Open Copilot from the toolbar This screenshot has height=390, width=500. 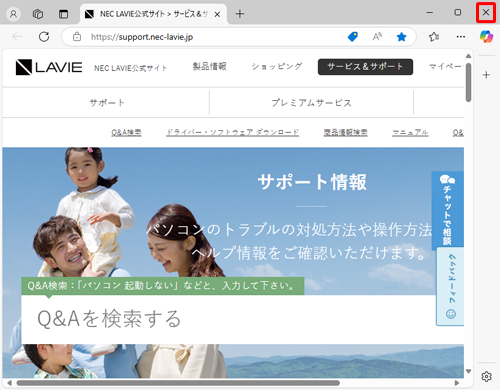pyautogui.click(x=486, y=37)
